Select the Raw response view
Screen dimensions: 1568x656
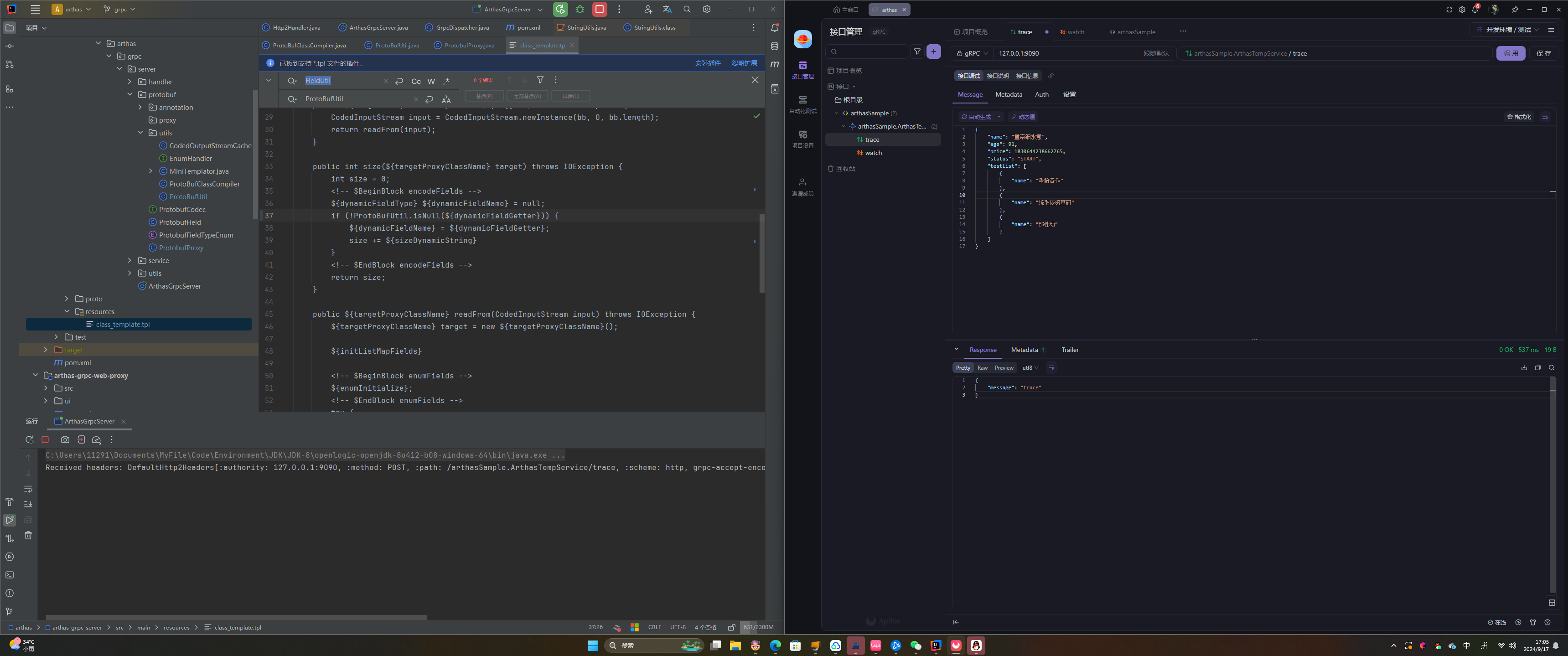pos(982,367)
